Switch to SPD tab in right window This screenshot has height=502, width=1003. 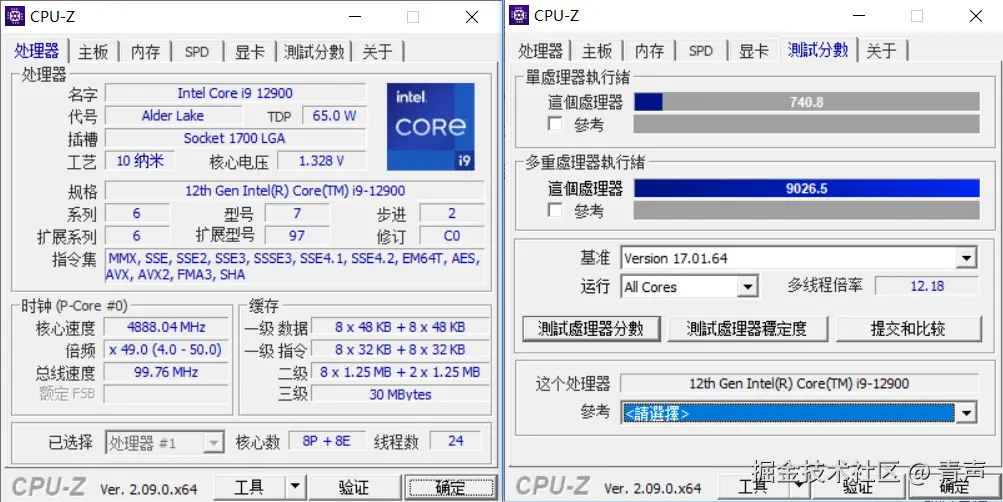701,51
